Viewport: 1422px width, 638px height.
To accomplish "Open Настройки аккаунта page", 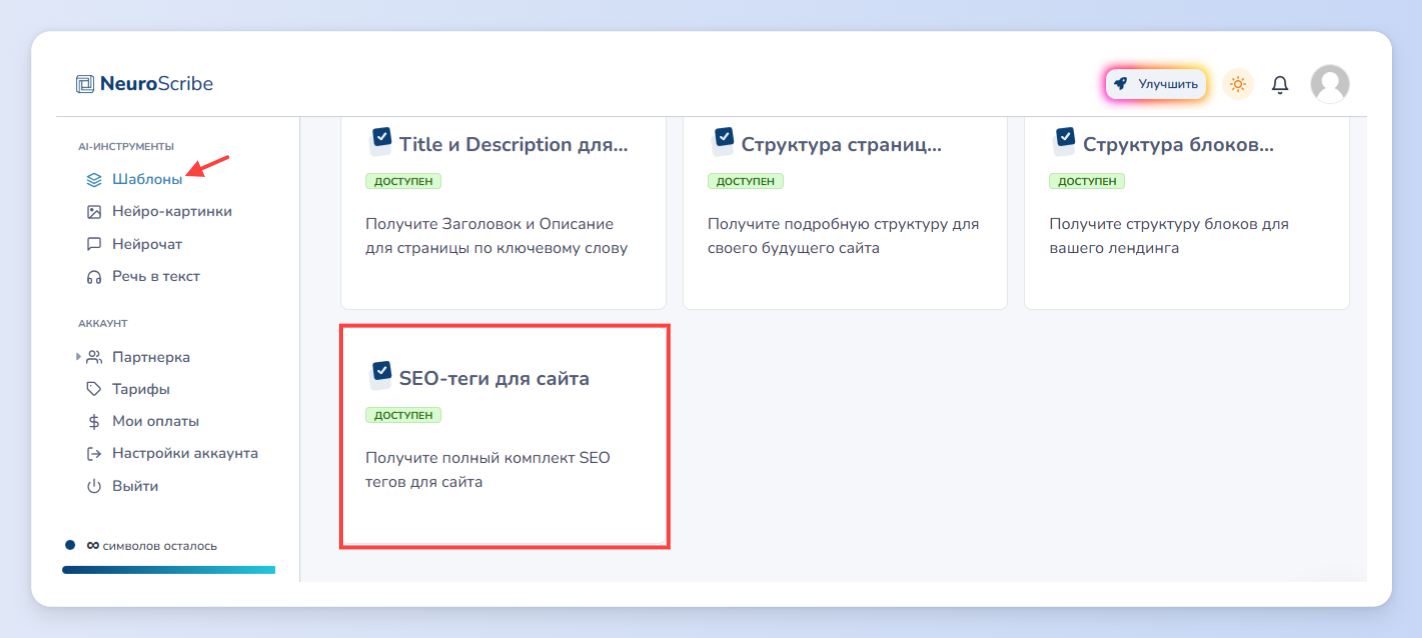I will point(185,453).
